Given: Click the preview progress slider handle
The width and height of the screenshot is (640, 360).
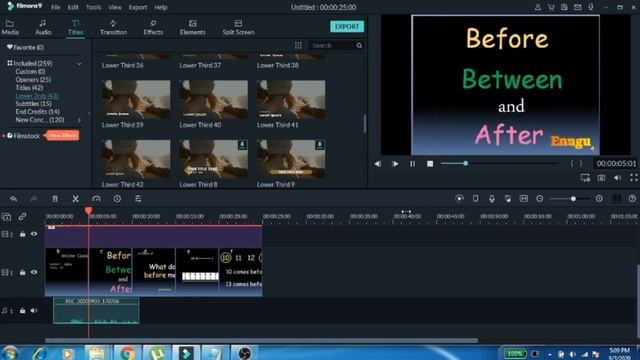Looking at the screenshot, I should (x=465, y=163).
